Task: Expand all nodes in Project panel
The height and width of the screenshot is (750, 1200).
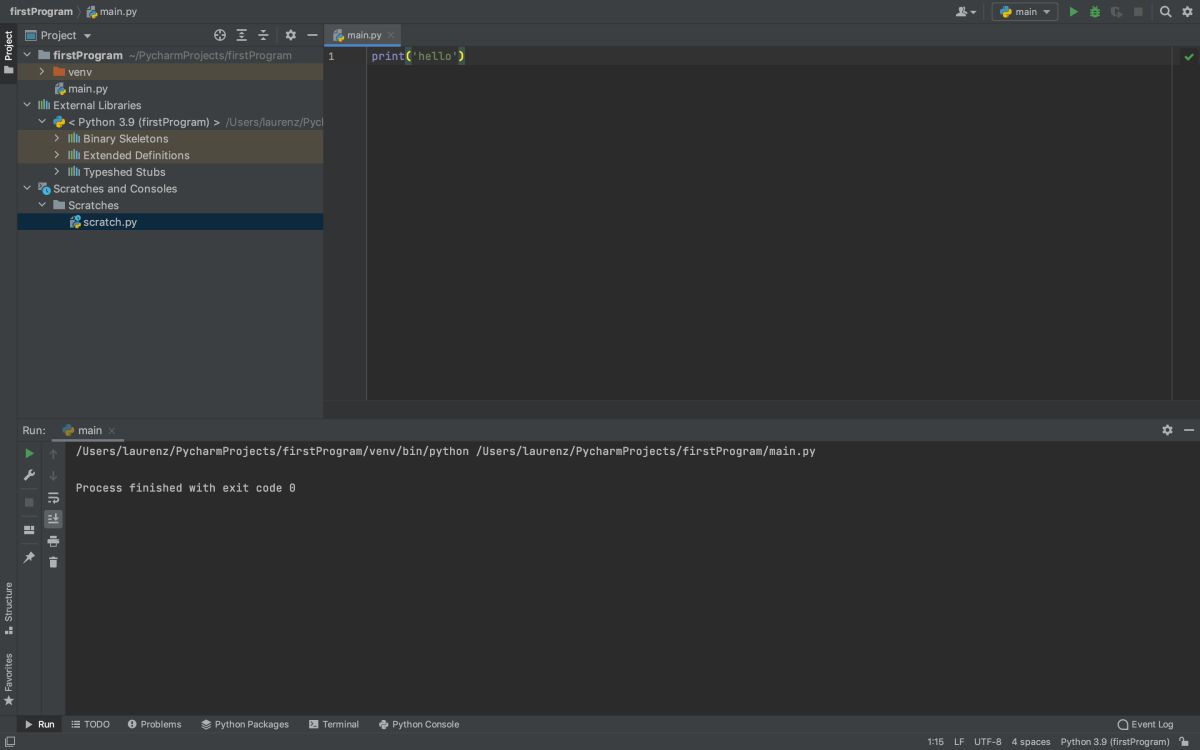Action: coord(242,35)
